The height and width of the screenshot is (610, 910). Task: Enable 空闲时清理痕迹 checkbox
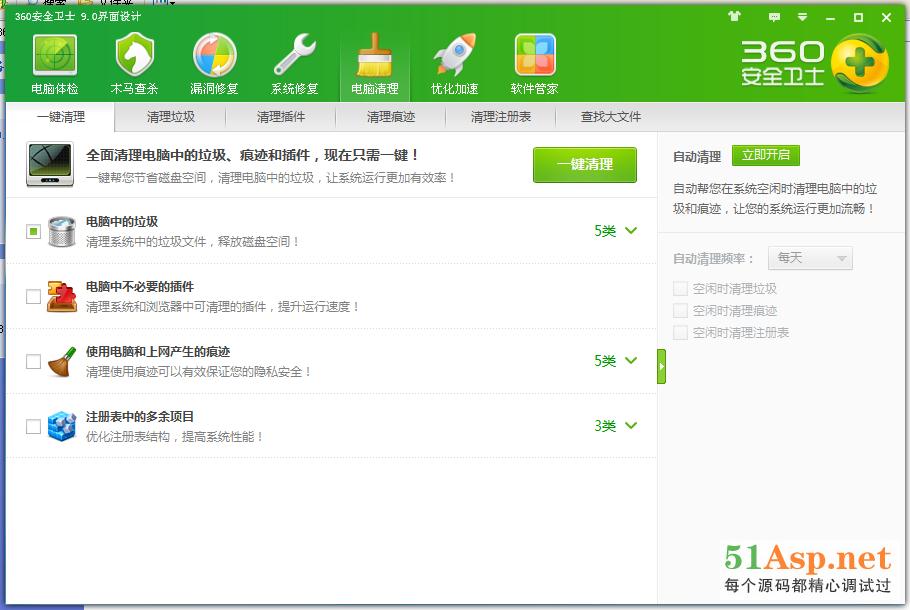[680, 311]
